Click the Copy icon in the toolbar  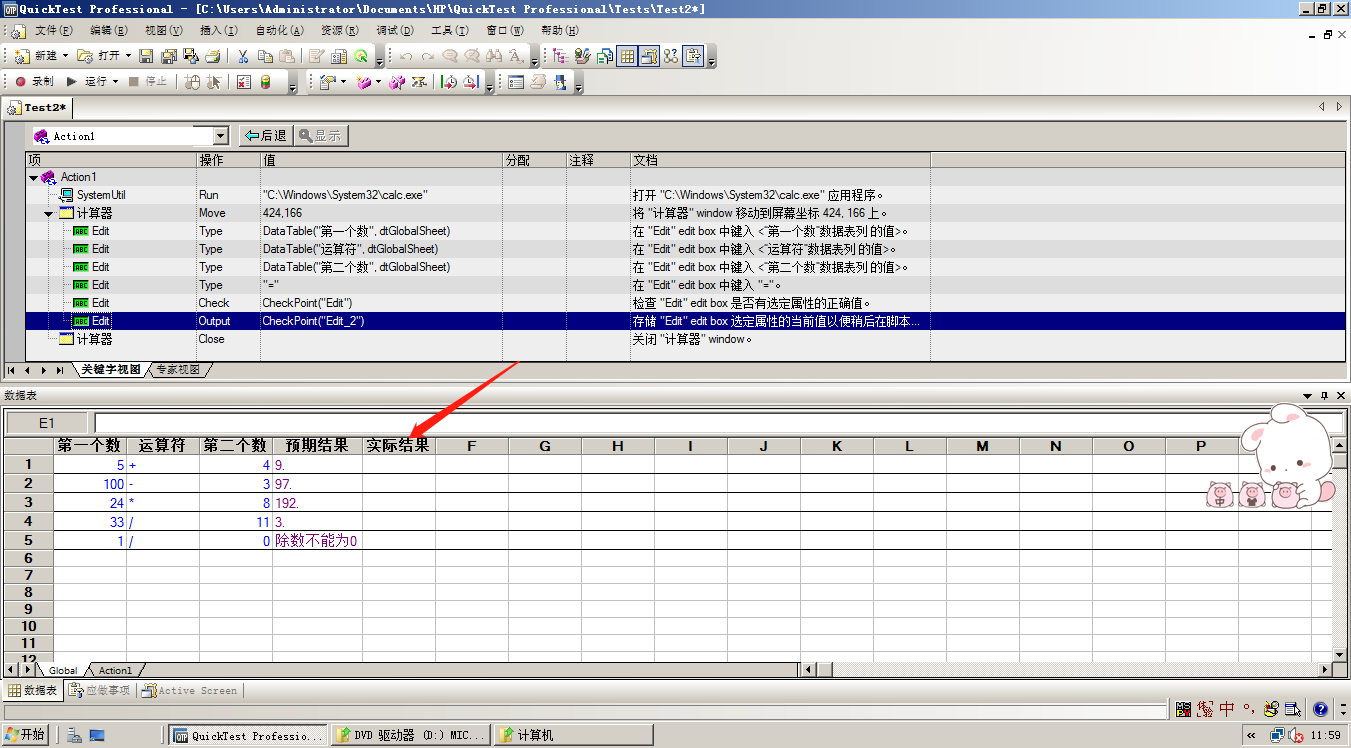[x=266, y=56]
